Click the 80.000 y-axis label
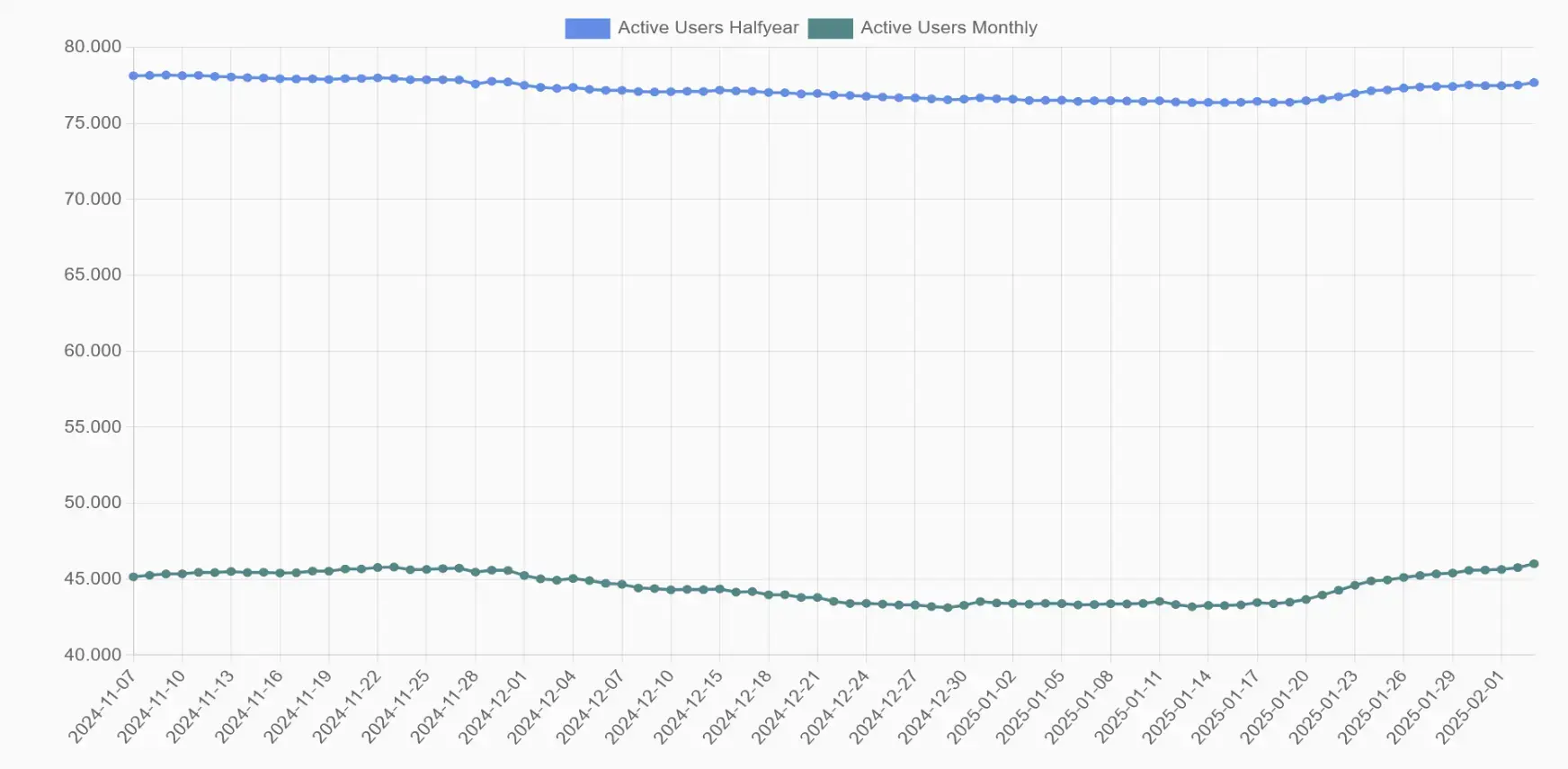This screenshot has height=769, width=1568. point(93,47)
